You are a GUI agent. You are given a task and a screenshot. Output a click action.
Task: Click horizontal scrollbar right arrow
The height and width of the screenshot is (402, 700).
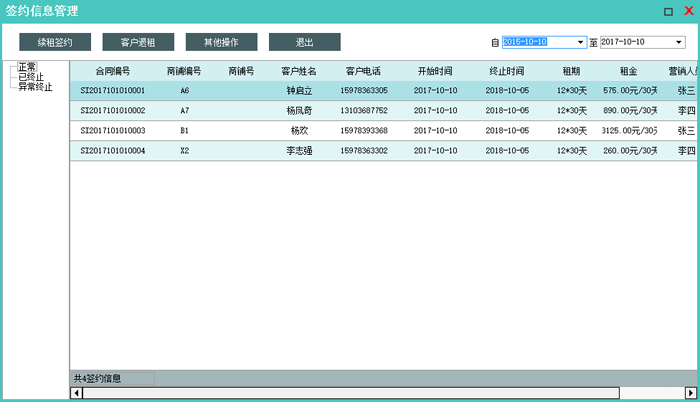(x=692, y=393)
